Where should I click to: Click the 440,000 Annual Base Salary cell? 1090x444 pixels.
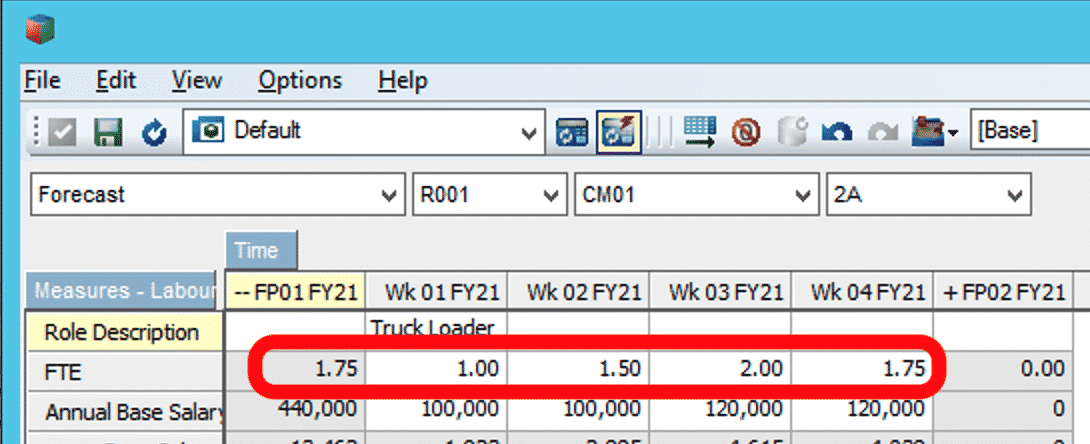(x=295, y=410)
